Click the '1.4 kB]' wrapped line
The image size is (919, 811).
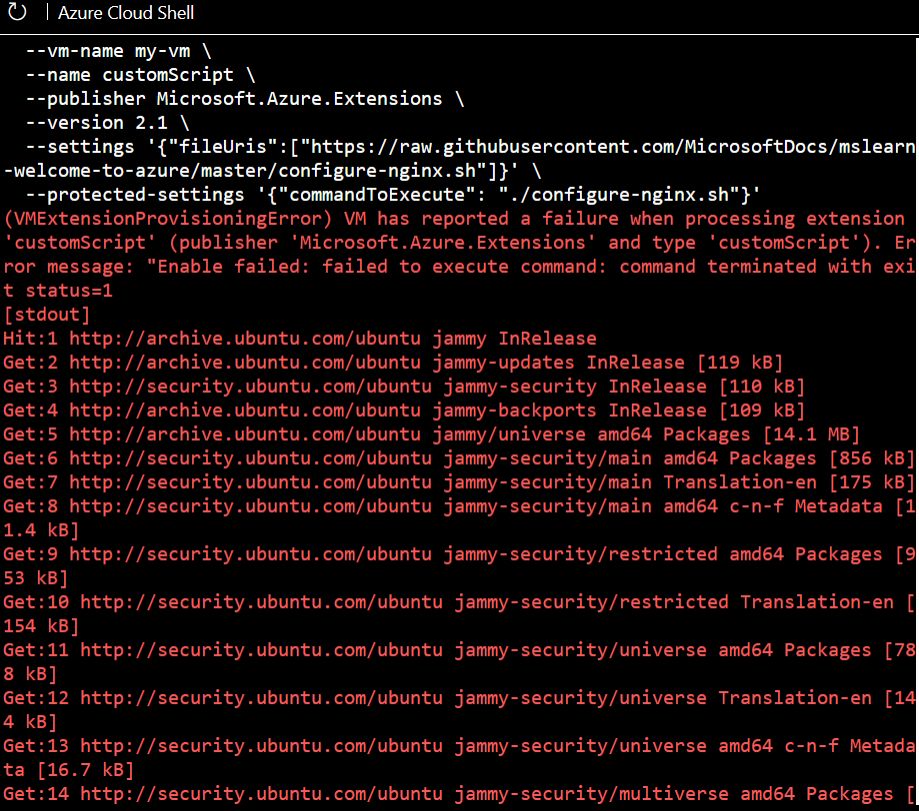[41, 530]
